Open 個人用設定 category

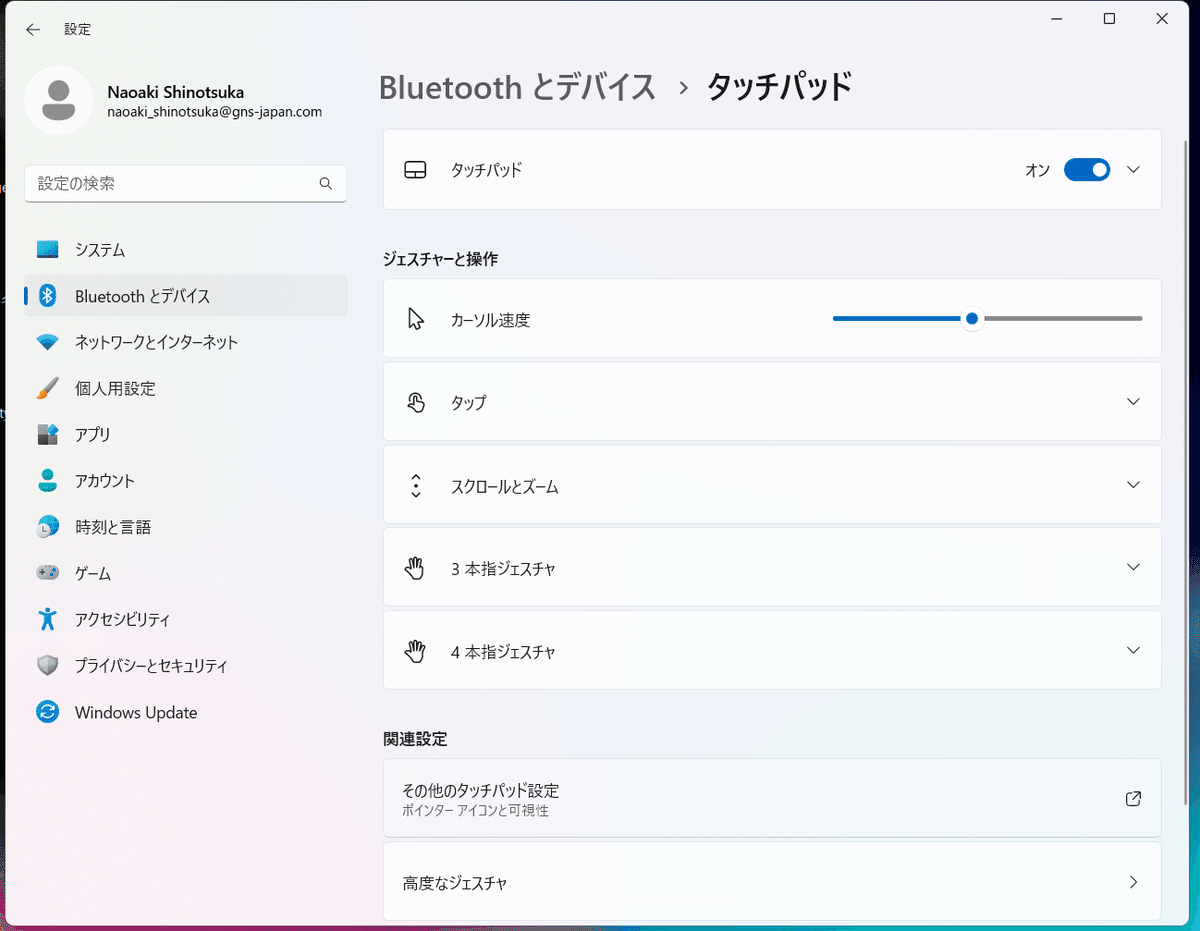(x=186, y=388)
